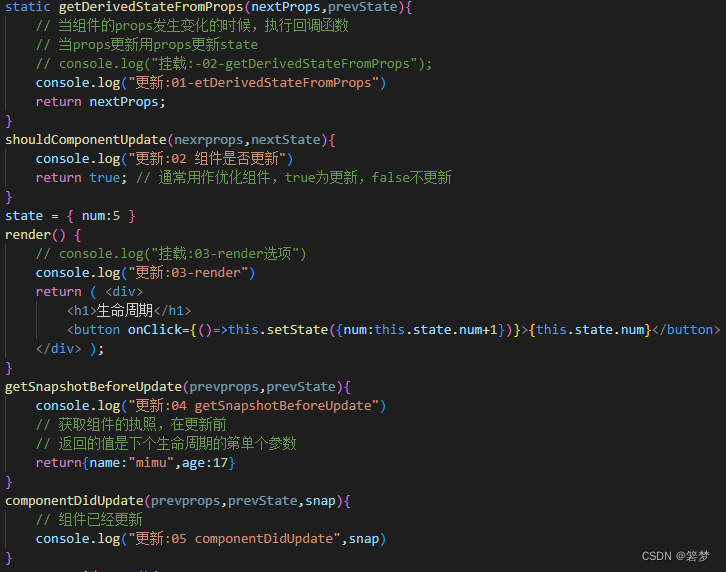This screenshot has height=572, width=726.
Task: Click the comment starting with 当组件的props发生变化
Action: point(192,26)
